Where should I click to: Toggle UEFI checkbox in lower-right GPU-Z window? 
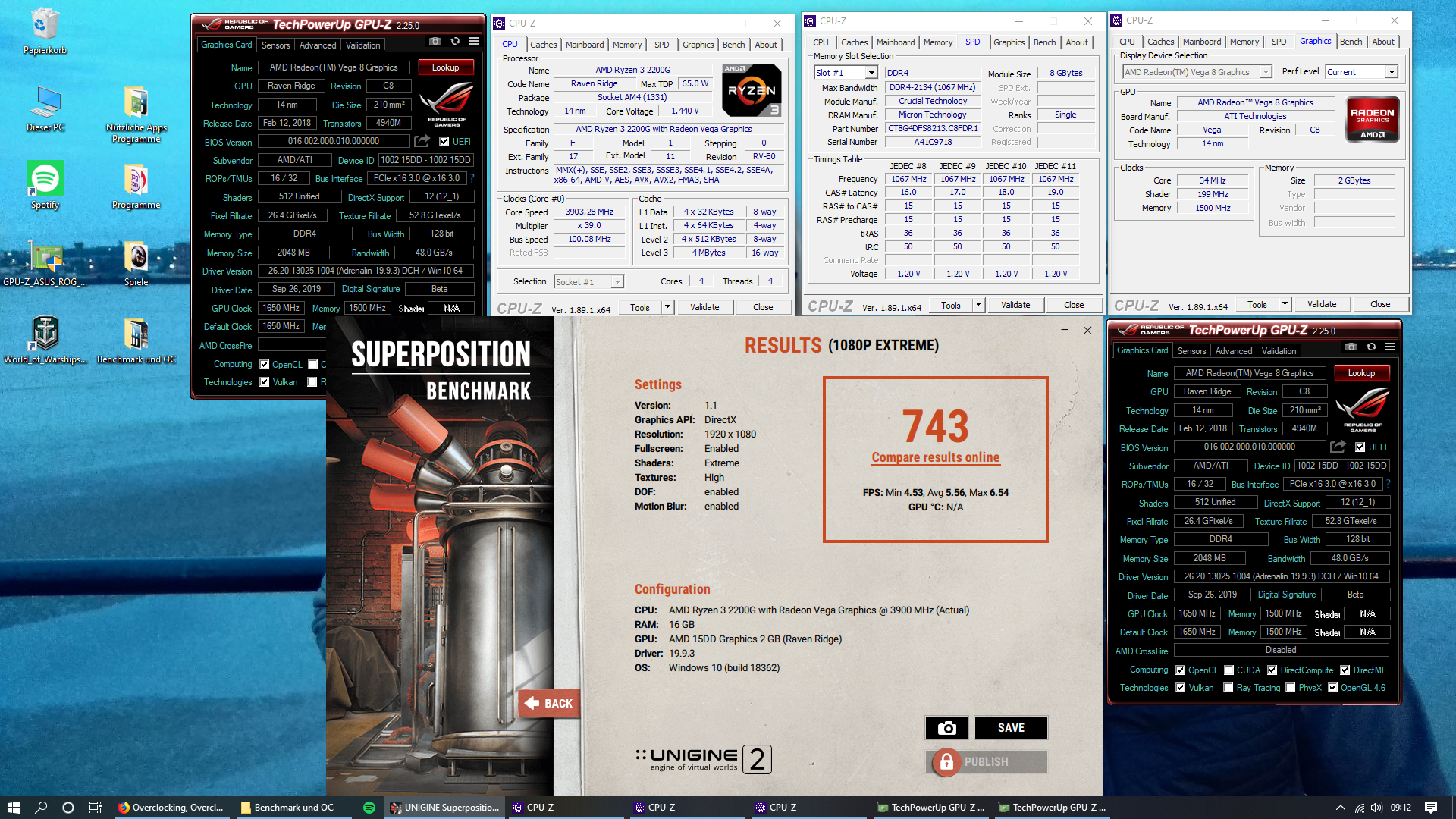[1360, 447]
